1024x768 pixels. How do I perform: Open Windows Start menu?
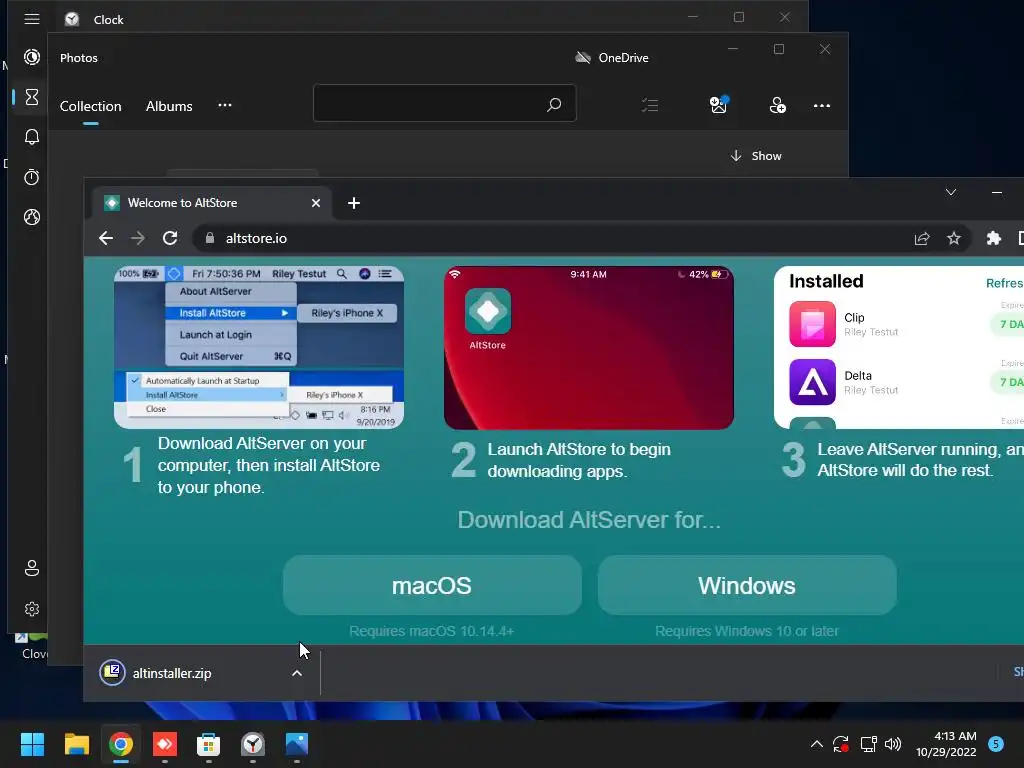(x=32, y=744)
